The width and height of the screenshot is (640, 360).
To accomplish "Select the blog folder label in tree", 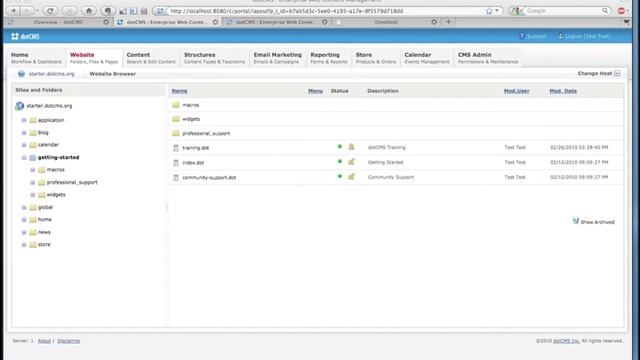I will (x=43, y=133).
